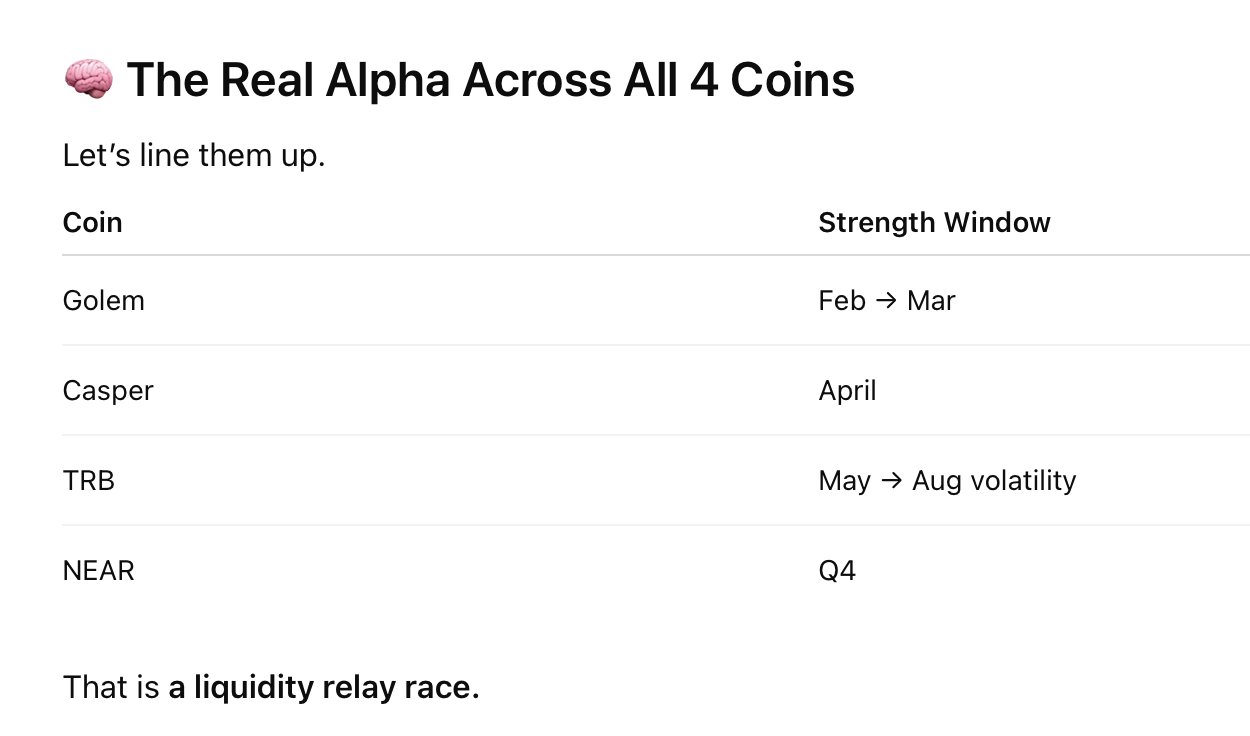Select the "TRB" table cell
Viewport: 1250px width, 736px height.
click(88, 480)
